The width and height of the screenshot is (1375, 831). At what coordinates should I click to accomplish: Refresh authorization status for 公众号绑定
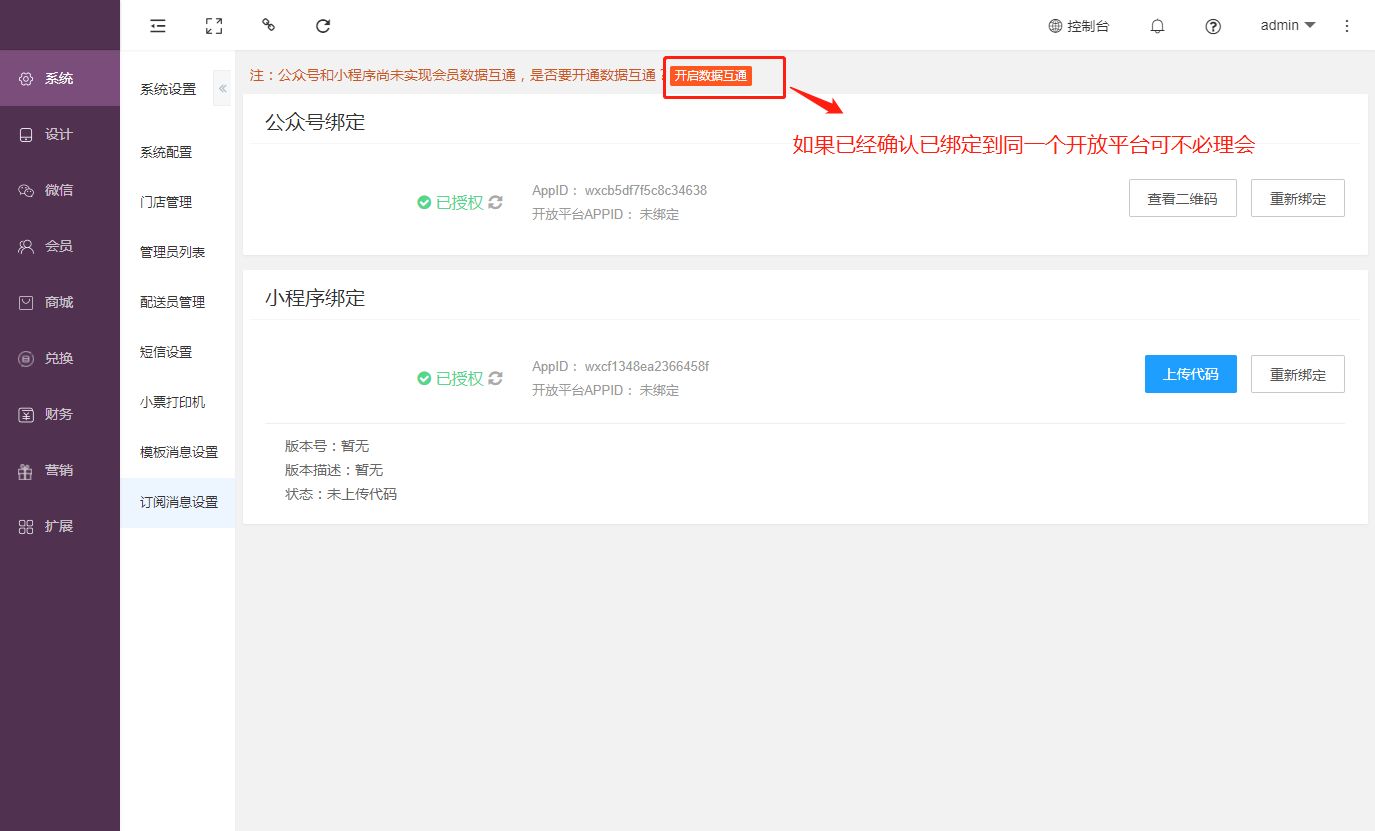click(x=496, y=202)
